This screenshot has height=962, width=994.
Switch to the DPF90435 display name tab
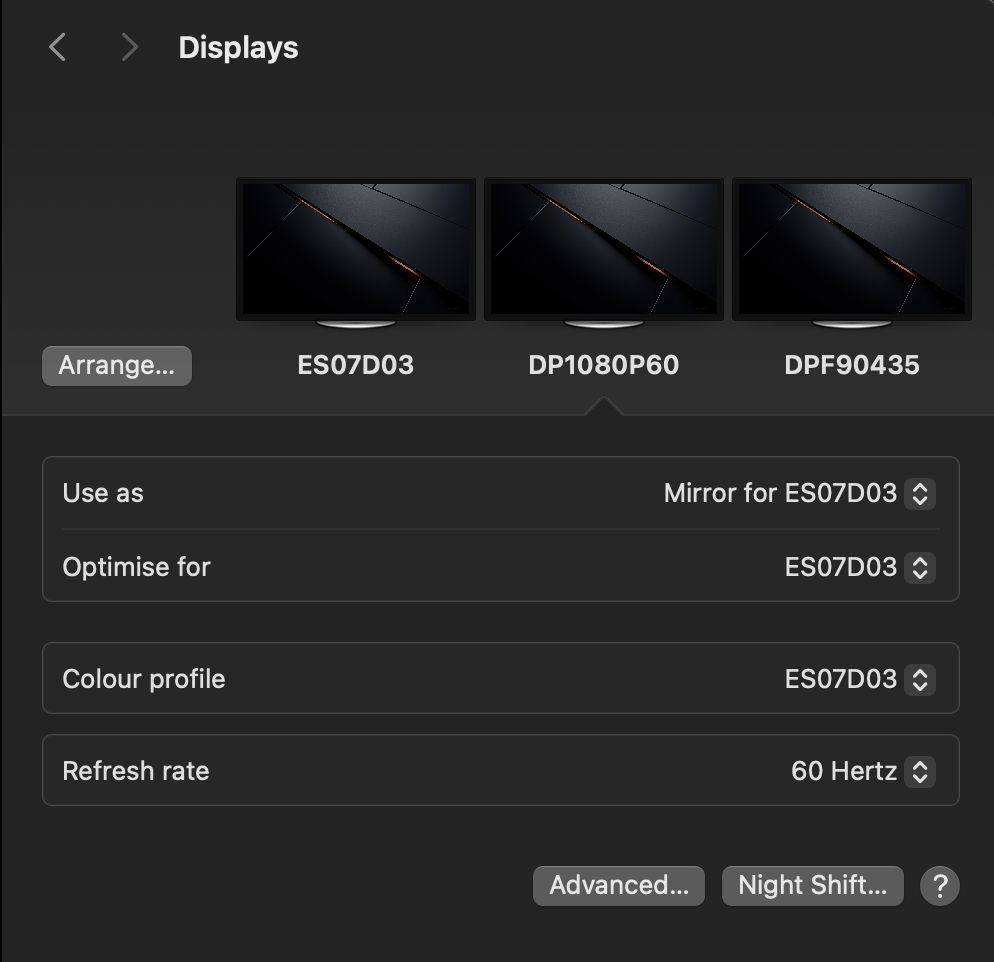pyautogui.click(x=852, y=365)
